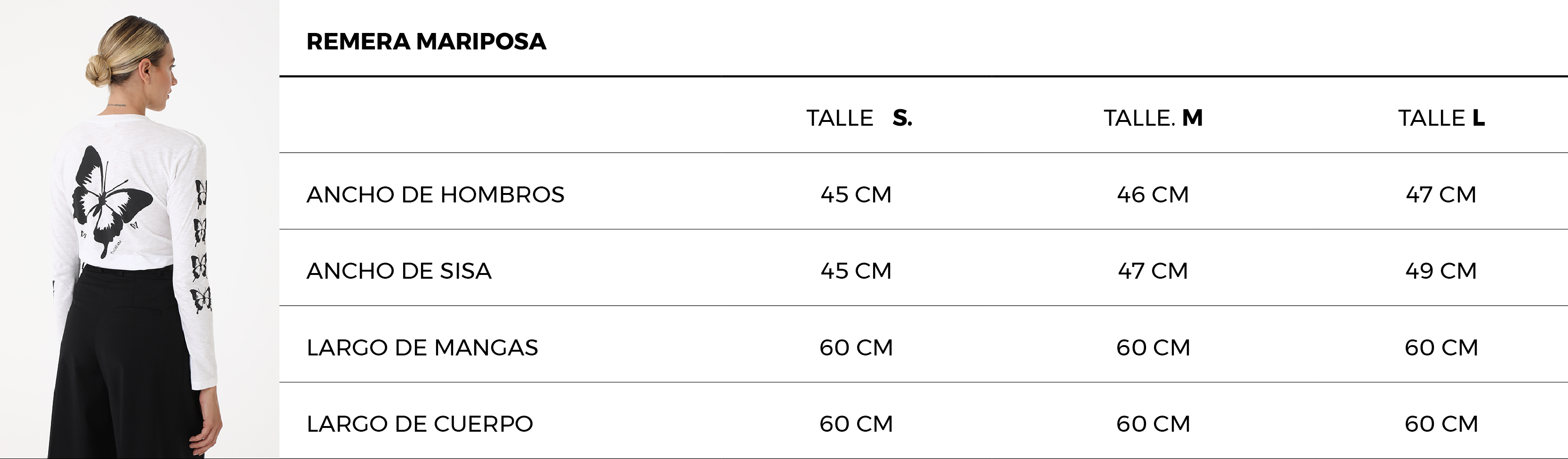Select the TALLE S column header
This screenshot has height=459, width=1568.
click(859, 118)
